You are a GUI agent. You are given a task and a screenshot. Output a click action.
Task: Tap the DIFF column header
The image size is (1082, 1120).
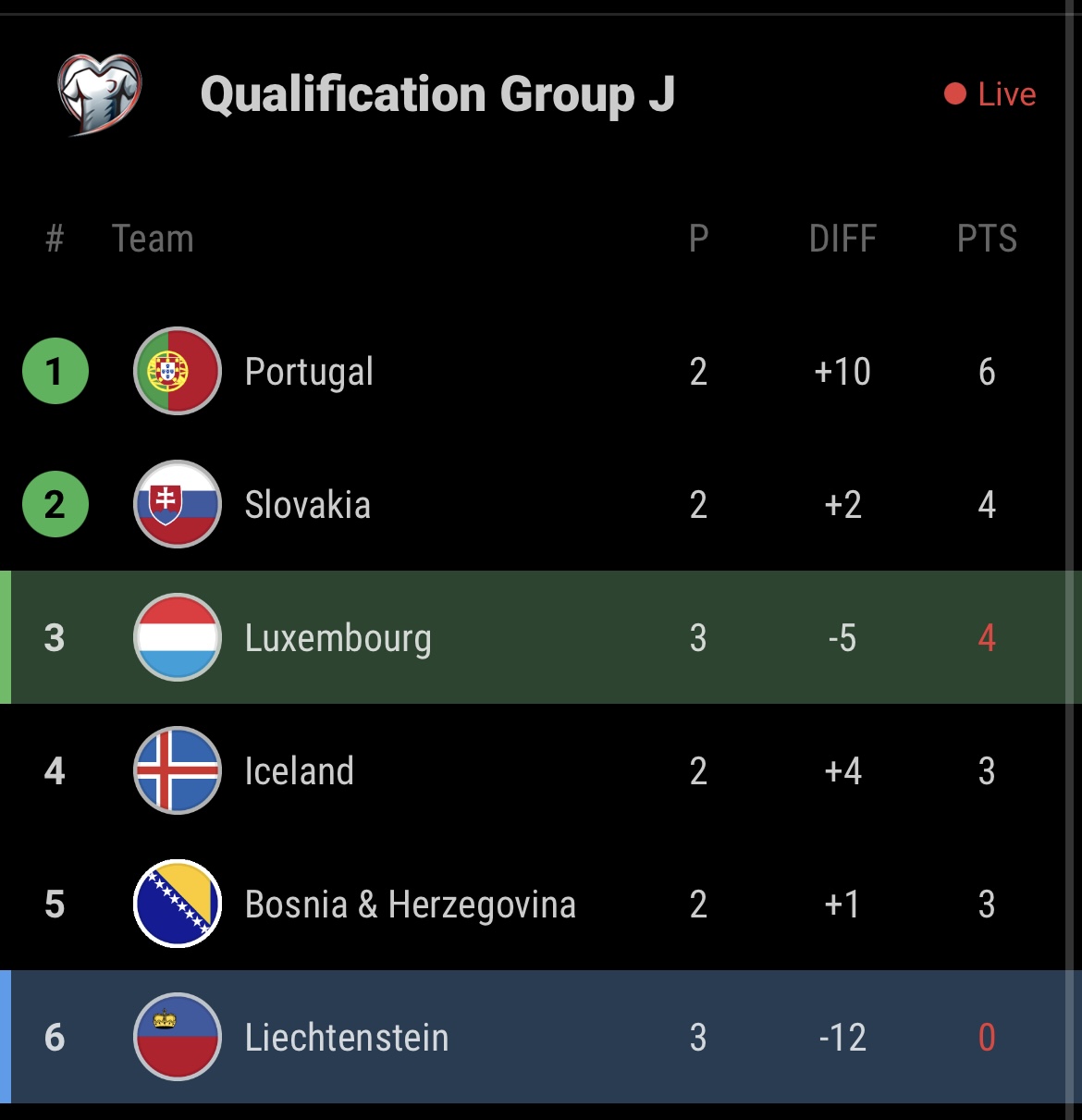[x=842, y=239]
